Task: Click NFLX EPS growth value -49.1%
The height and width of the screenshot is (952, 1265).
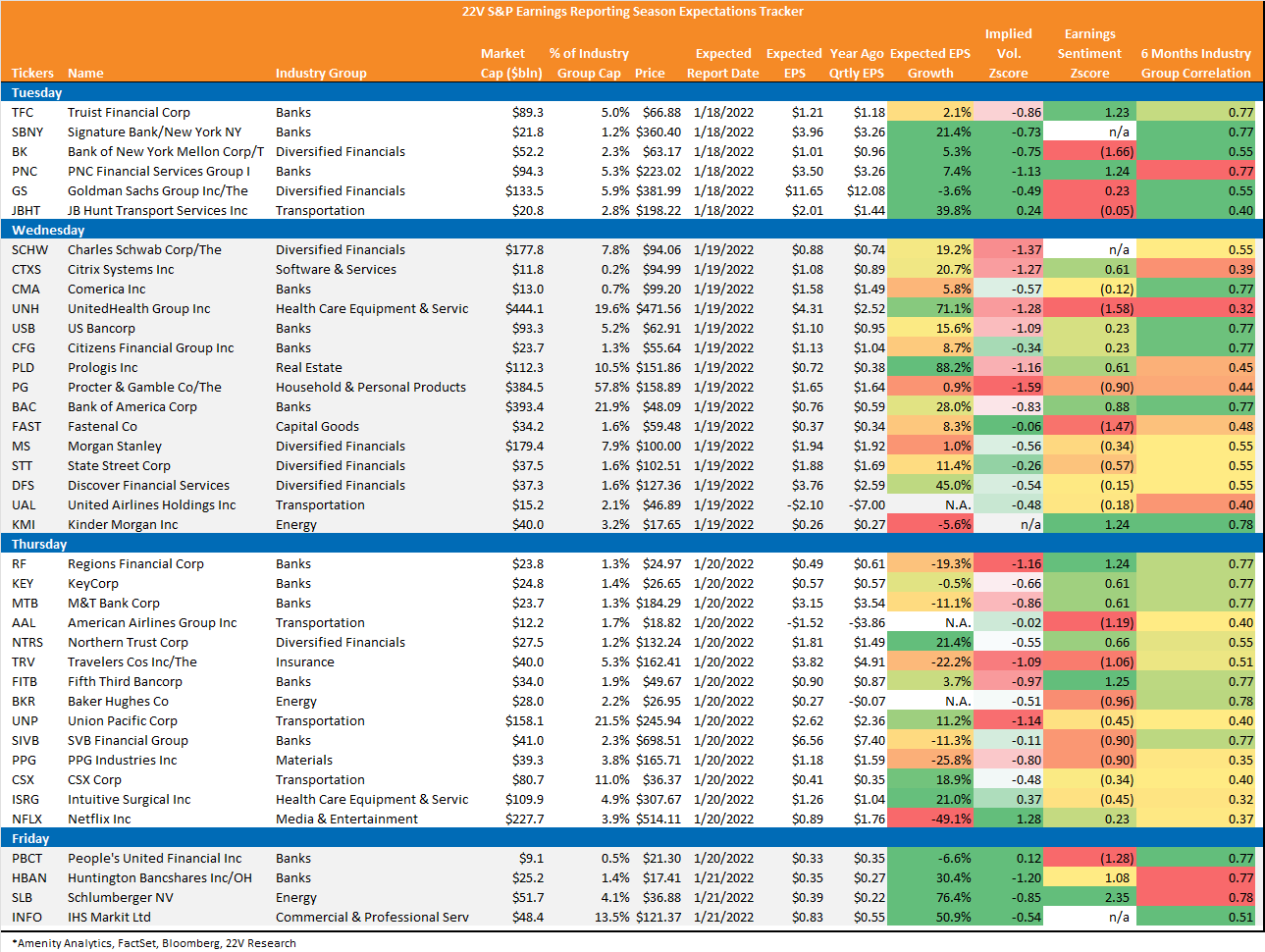Action: point(929,819)
